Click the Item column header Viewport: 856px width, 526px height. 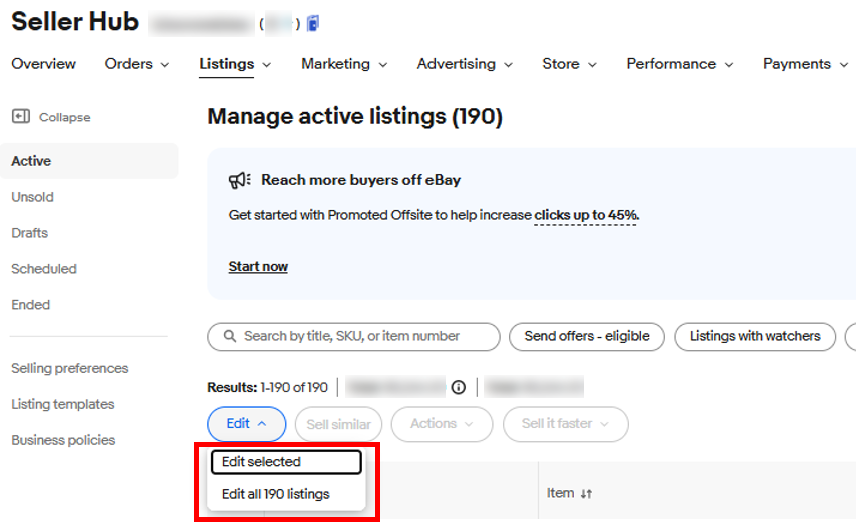[x=561, y=493]
